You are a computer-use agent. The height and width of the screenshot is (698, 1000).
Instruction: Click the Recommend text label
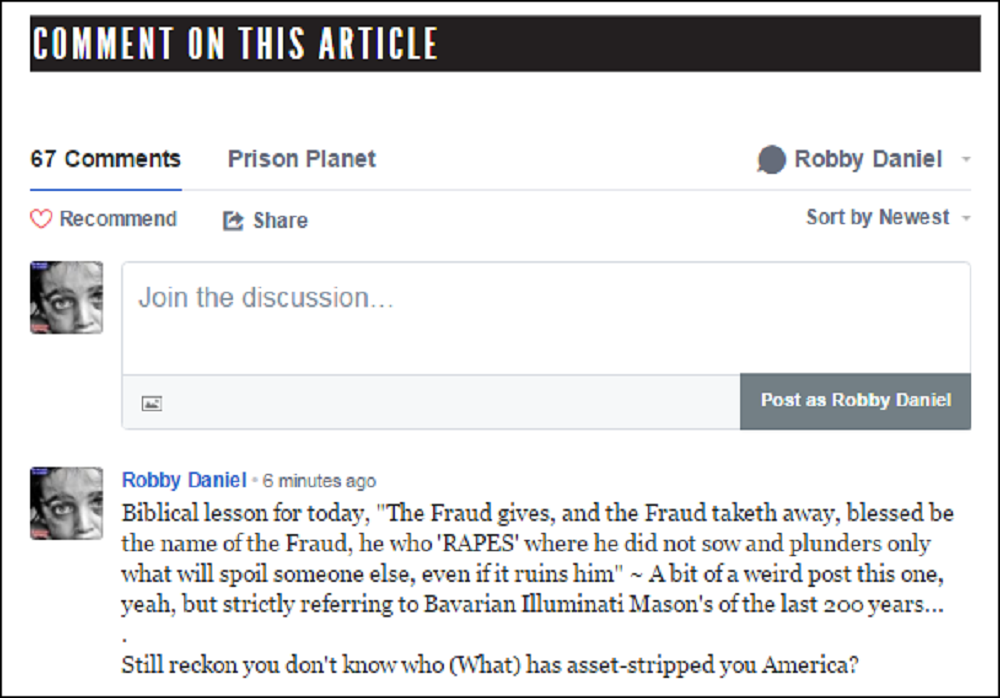[118, 219]
